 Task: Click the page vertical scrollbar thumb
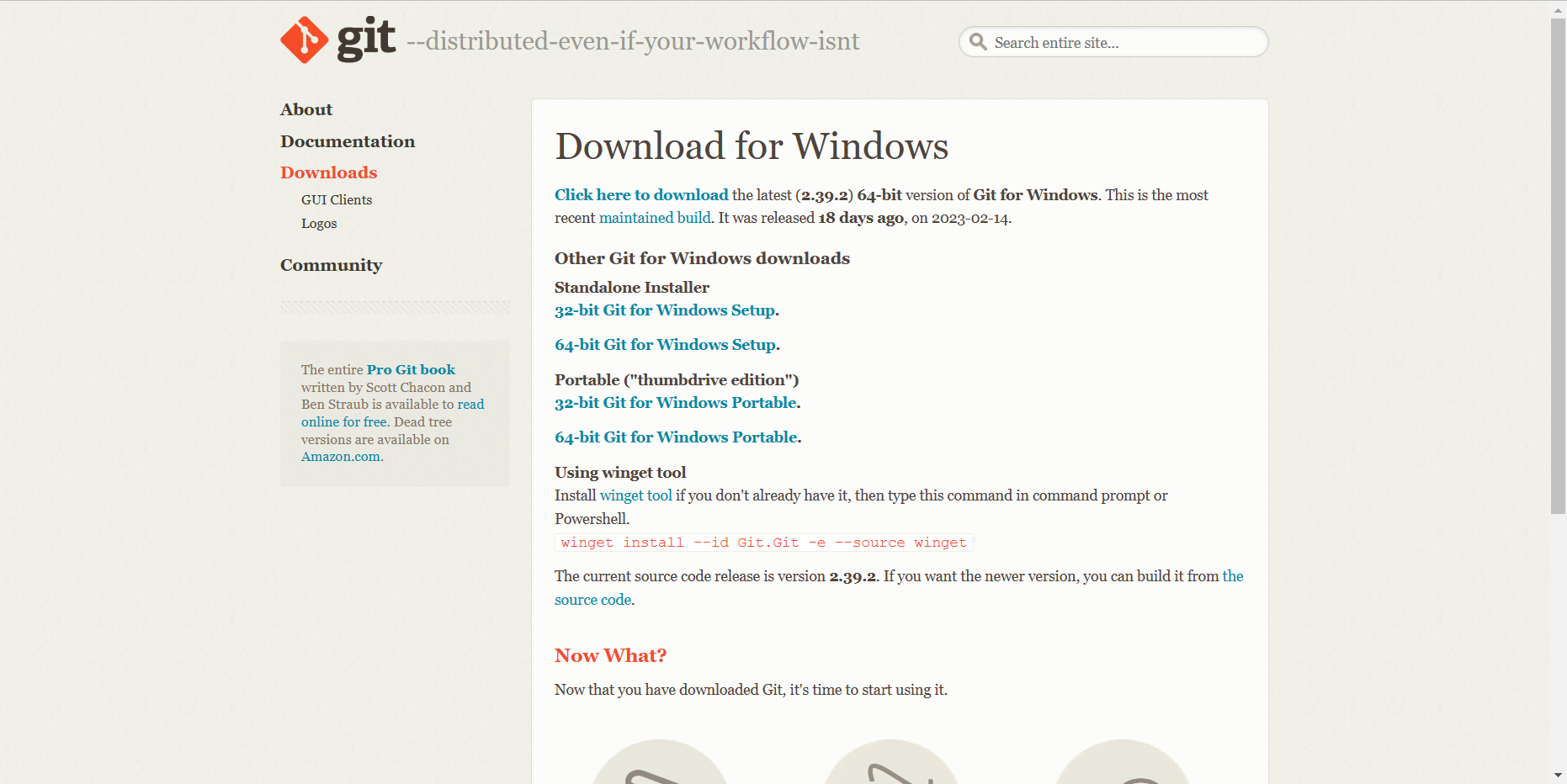pos(1559,267)
